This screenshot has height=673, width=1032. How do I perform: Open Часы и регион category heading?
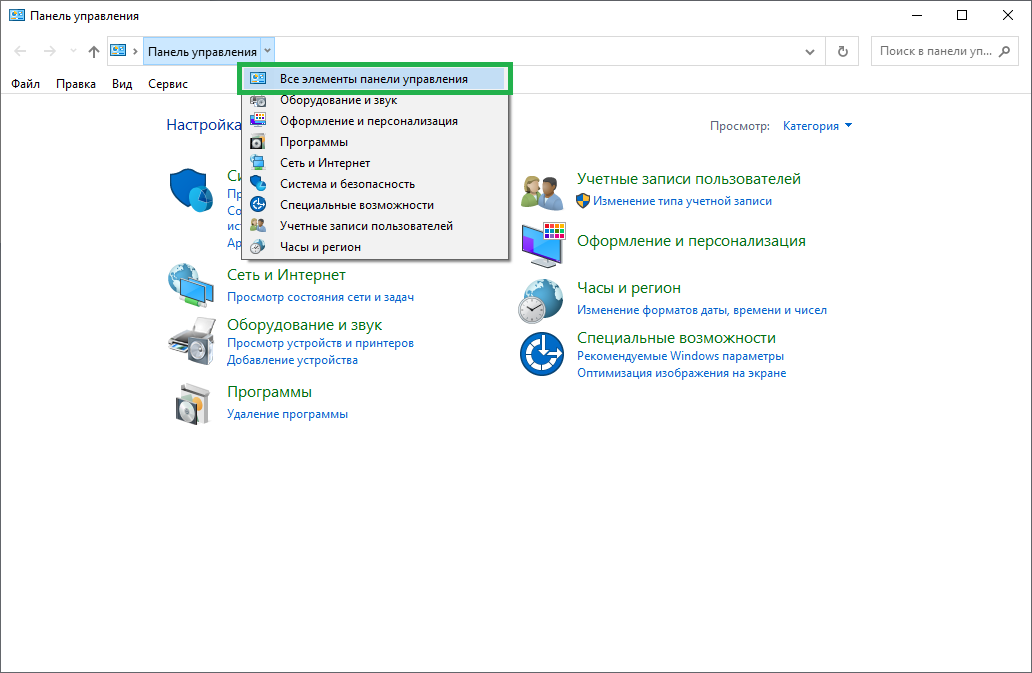click(x=629, y=288)
